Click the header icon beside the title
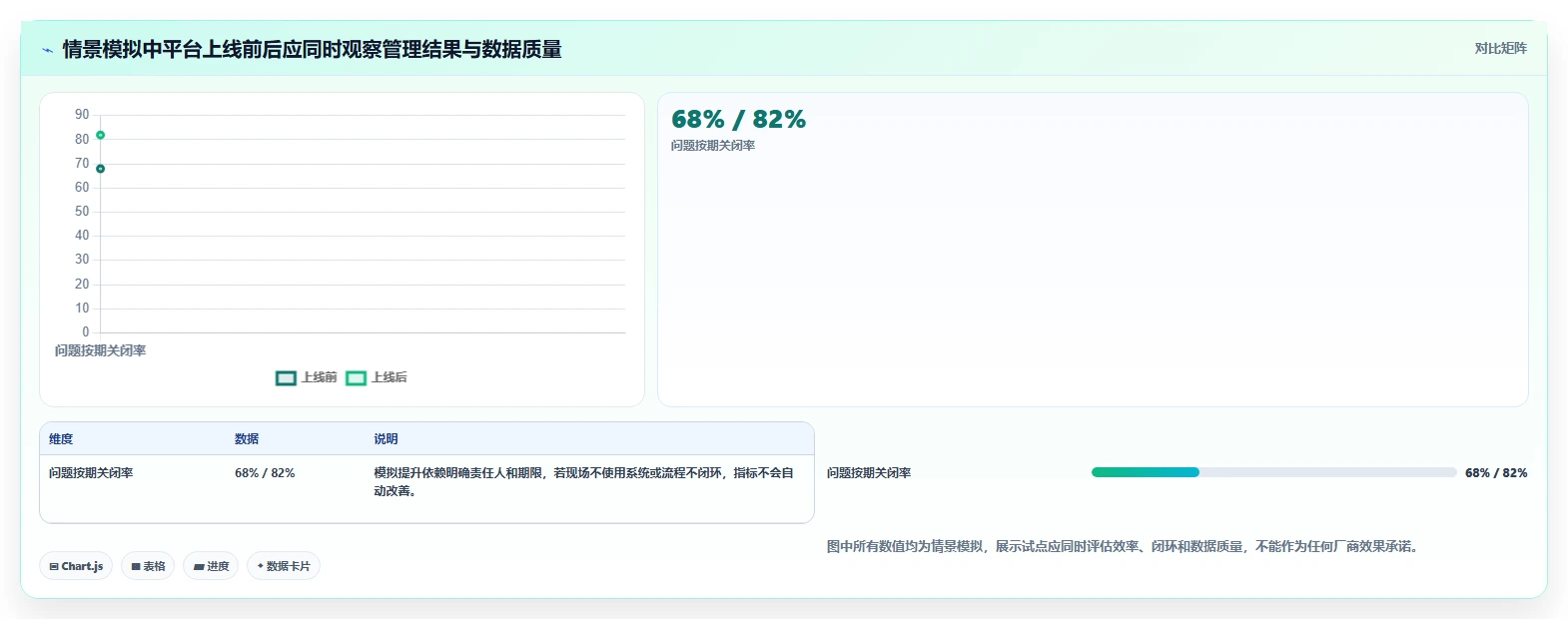 click(x=47, y=50)
